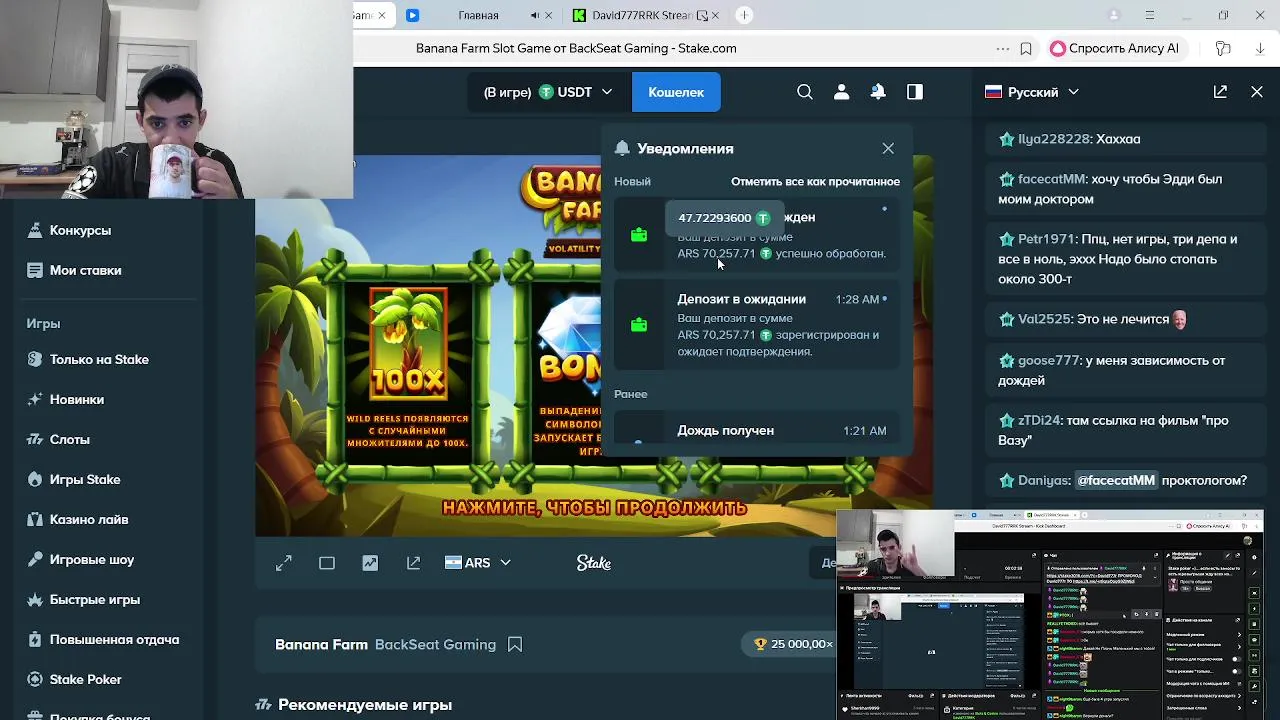This screenshot has width=1280, height=720.
Task: Click the game area to continue
Action: click(594, 345)
